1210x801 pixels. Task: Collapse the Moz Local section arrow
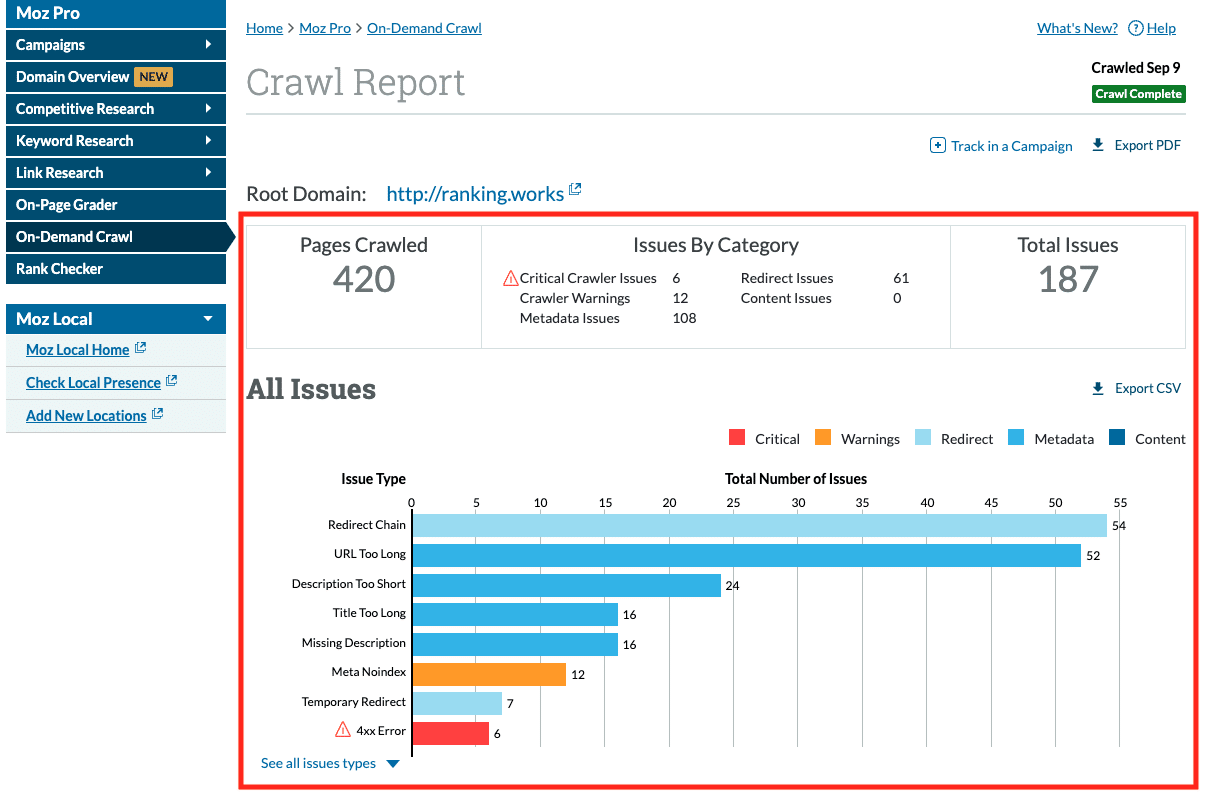click(208, 319)
